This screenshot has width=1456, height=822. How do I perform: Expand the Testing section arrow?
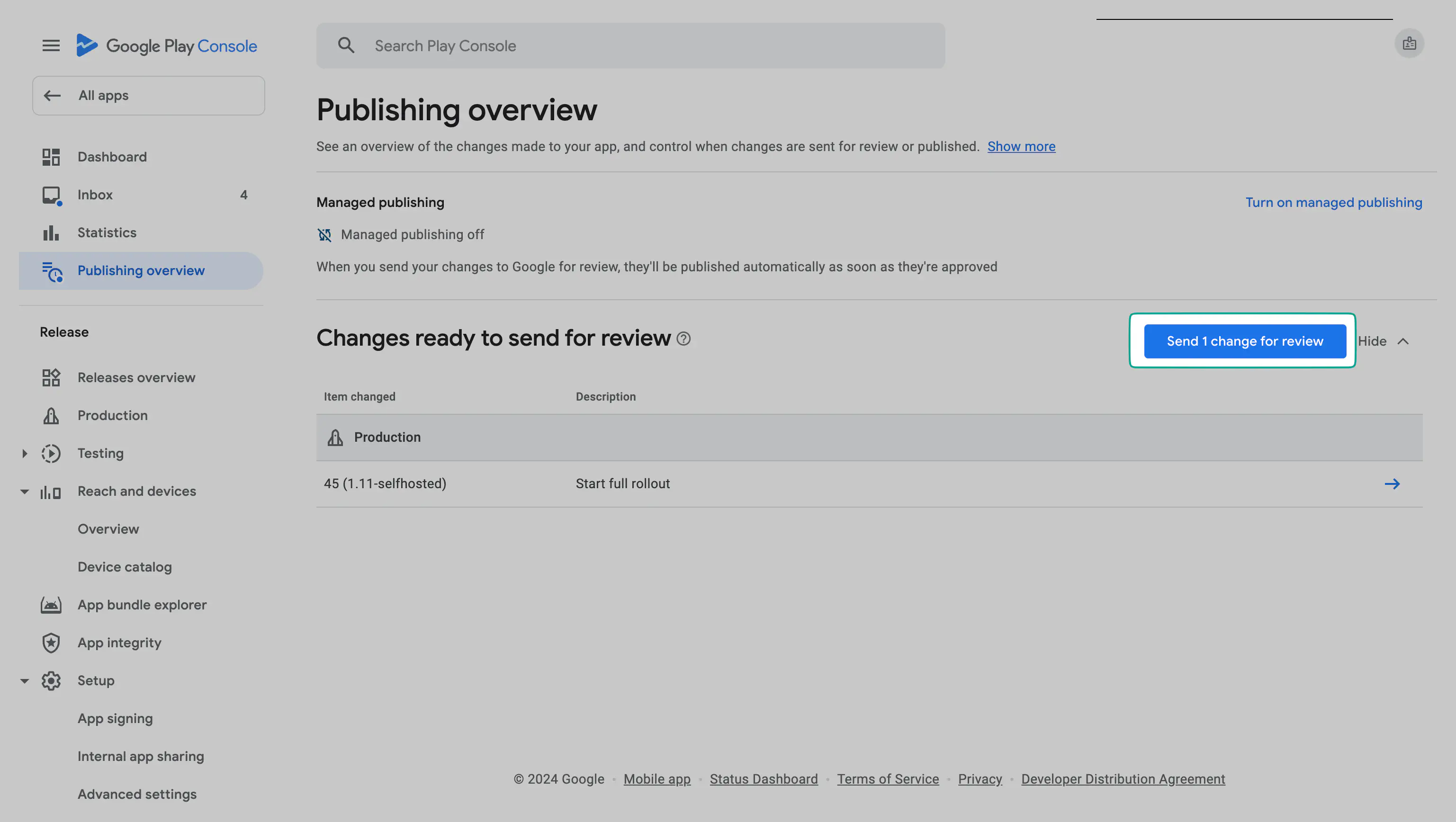(24, 454)
